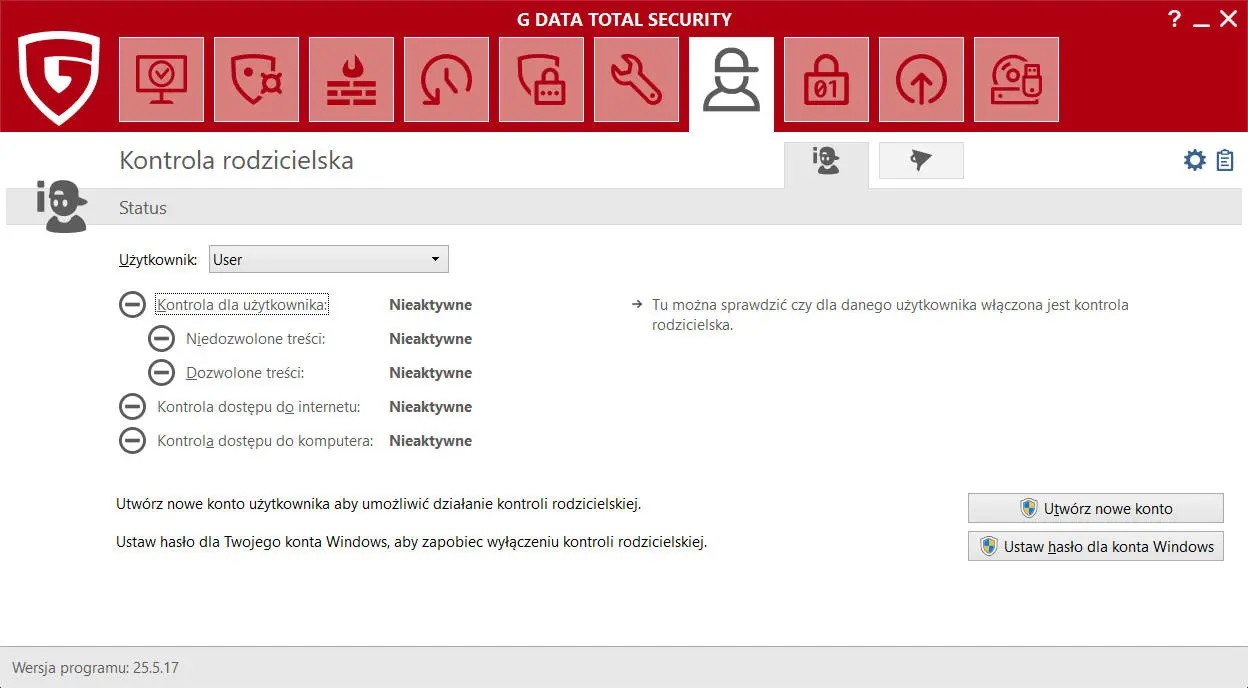Open the Password Manager shield-lock icon
Viewport: 1248px width, 688px height.
[x=541, y=80]
